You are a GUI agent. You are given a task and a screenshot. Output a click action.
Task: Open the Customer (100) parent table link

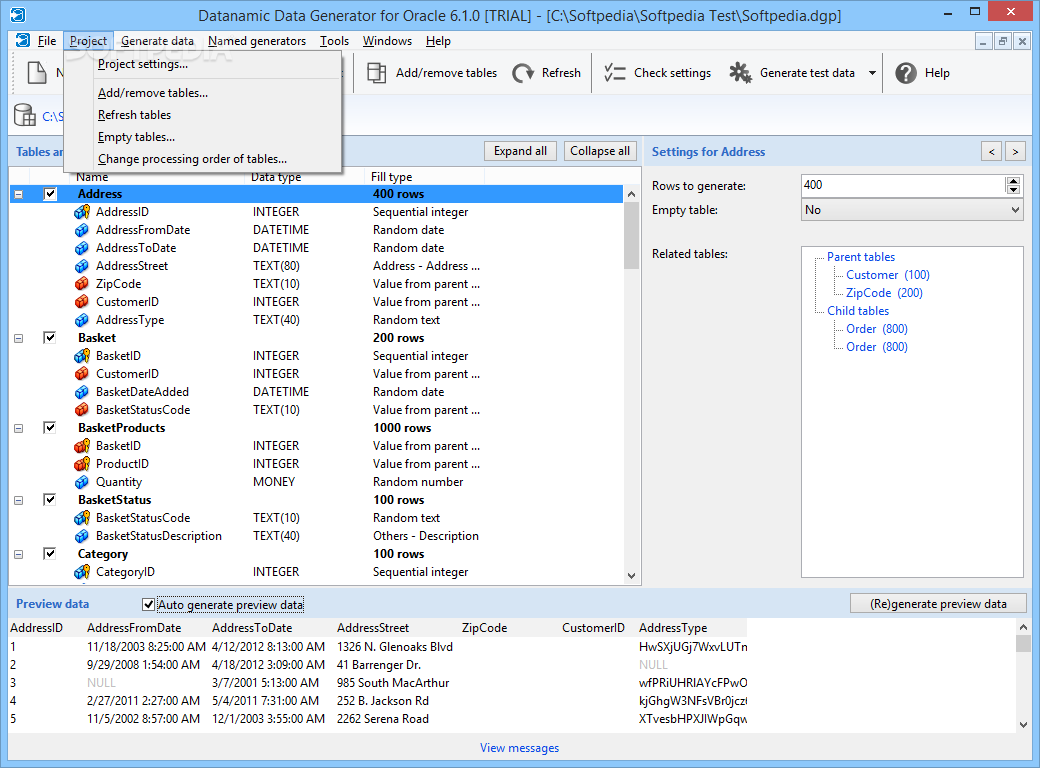tap(887, 275)
